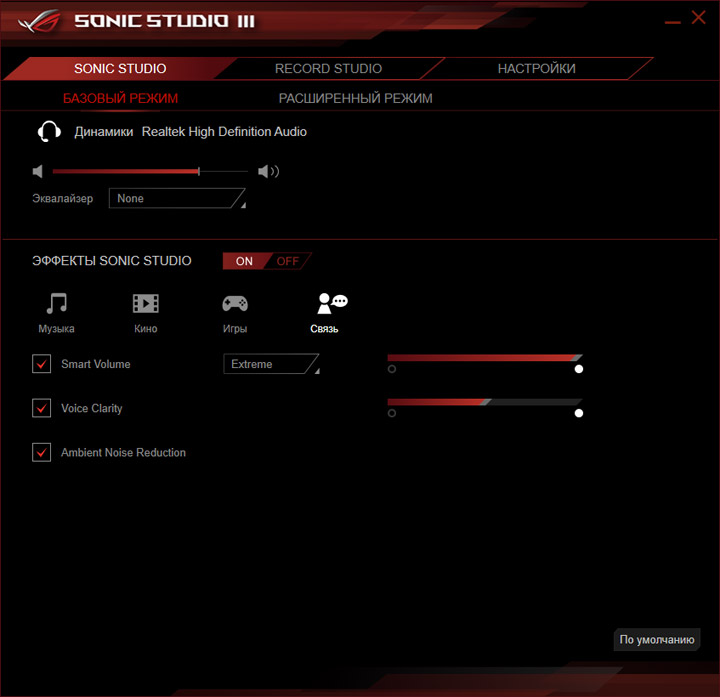
Task: Click the Эквалайзер label
Action: pos(62,198)
